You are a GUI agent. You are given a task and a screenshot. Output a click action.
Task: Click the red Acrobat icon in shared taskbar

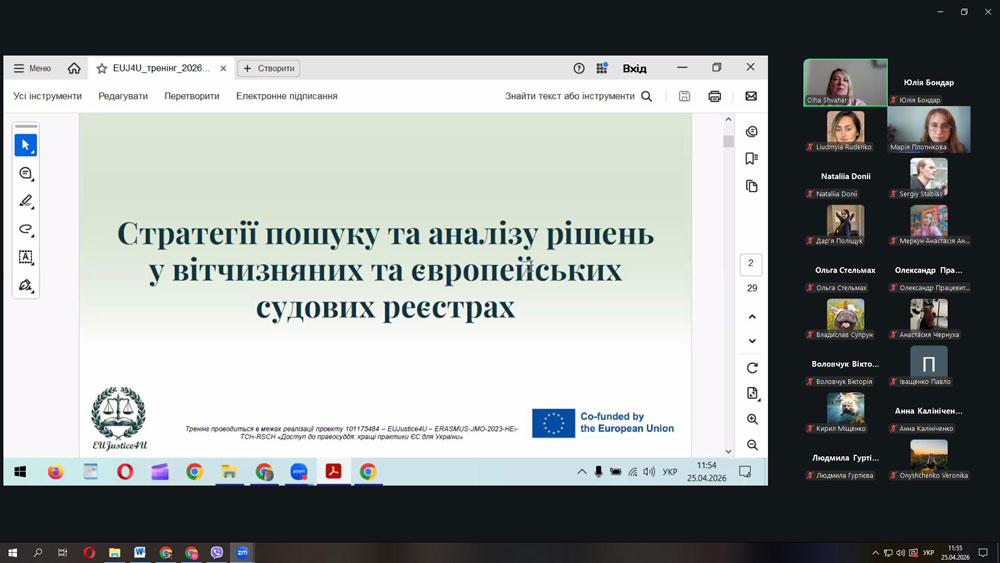[x=334, y=471]
